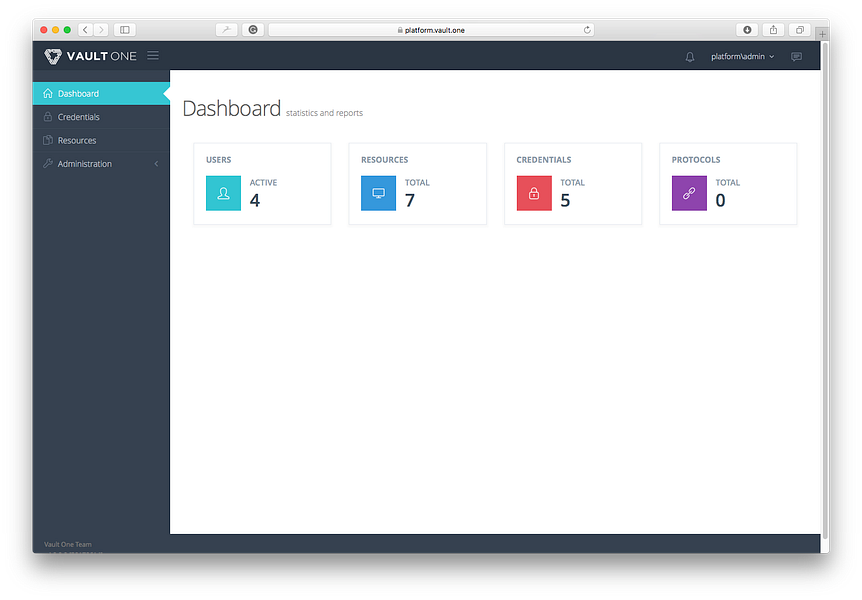The width and height of the screenshot is (862, 600).
Task: Go back with Safari back arrow
Action: [x=85, y=30]
